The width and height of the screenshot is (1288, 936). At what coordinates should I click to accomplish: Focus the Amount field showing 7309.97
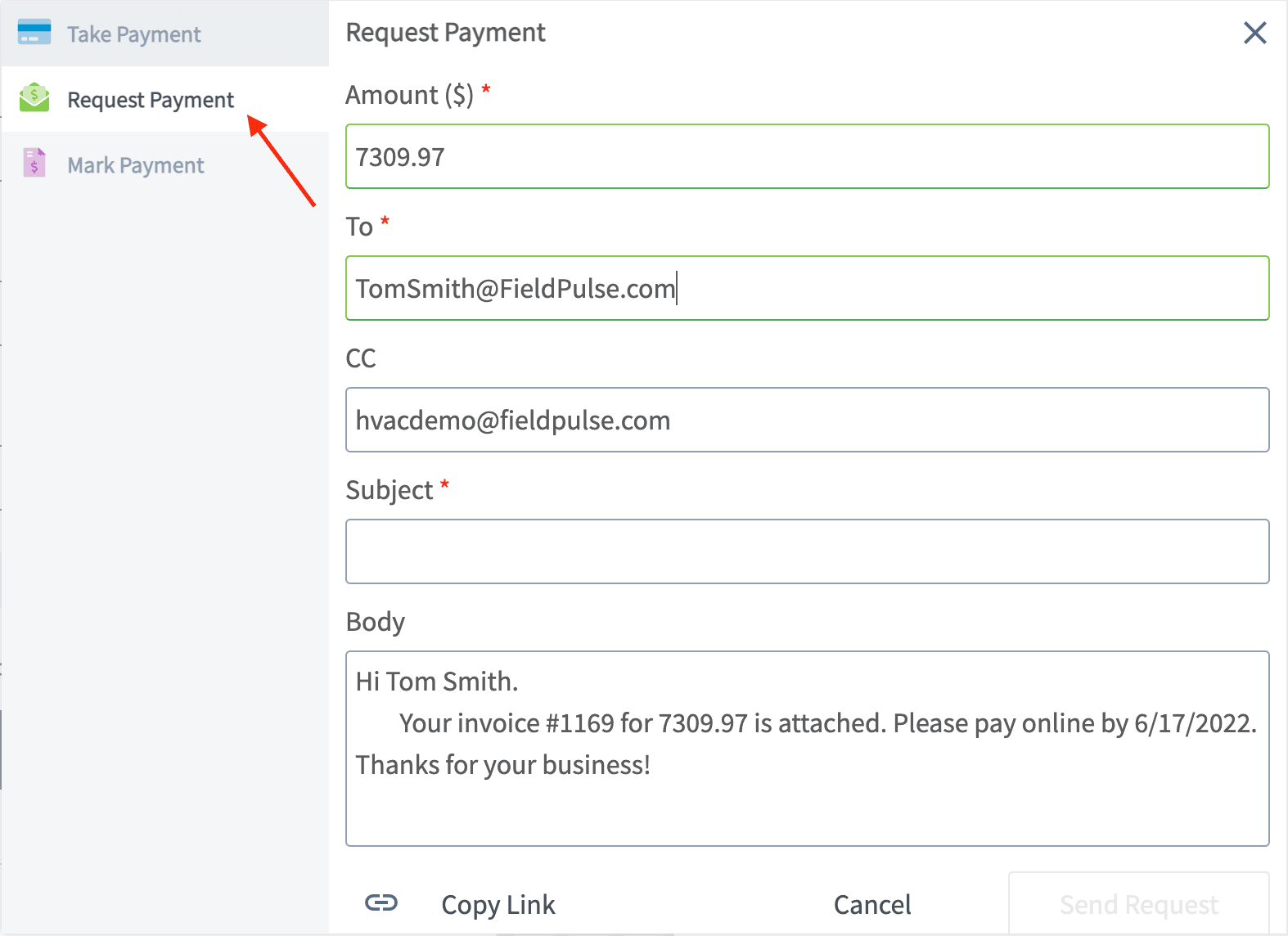(807, 156)
